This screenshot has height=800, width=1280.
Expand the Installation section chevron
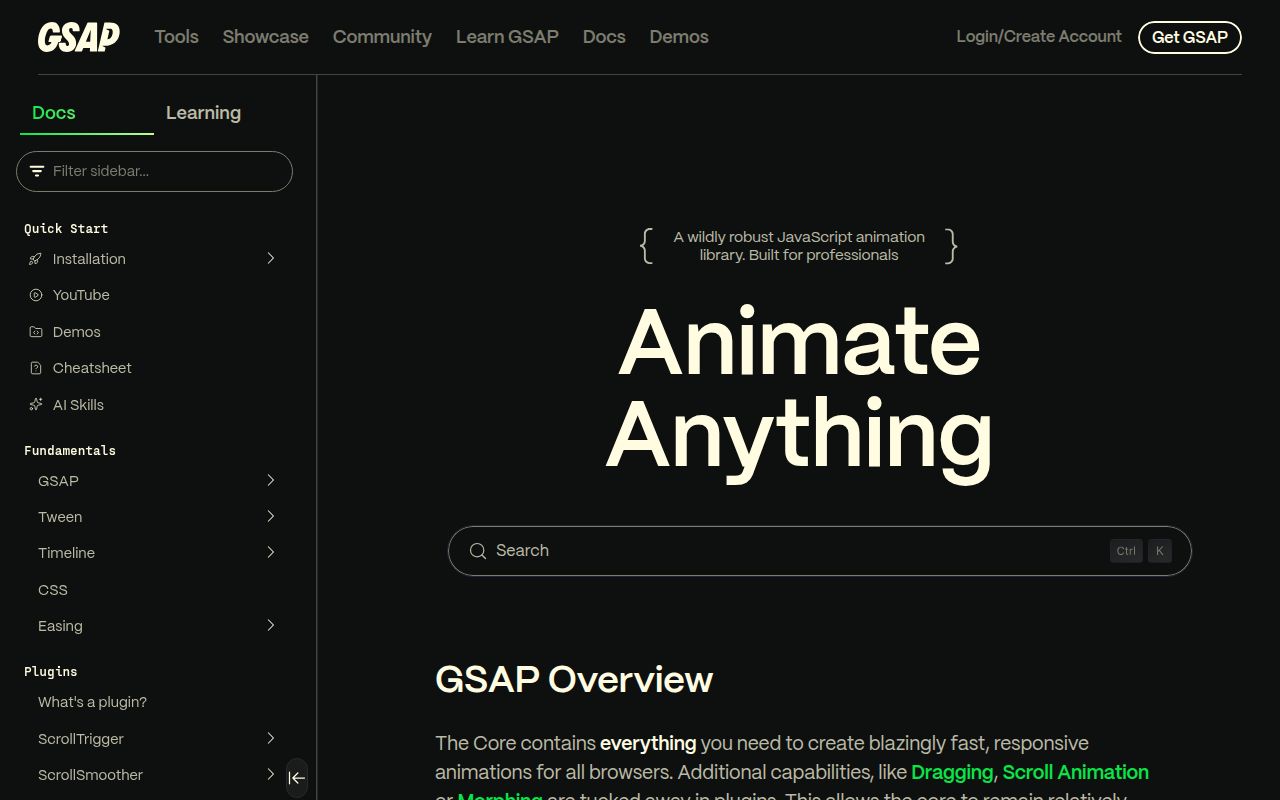pos(271,258)
